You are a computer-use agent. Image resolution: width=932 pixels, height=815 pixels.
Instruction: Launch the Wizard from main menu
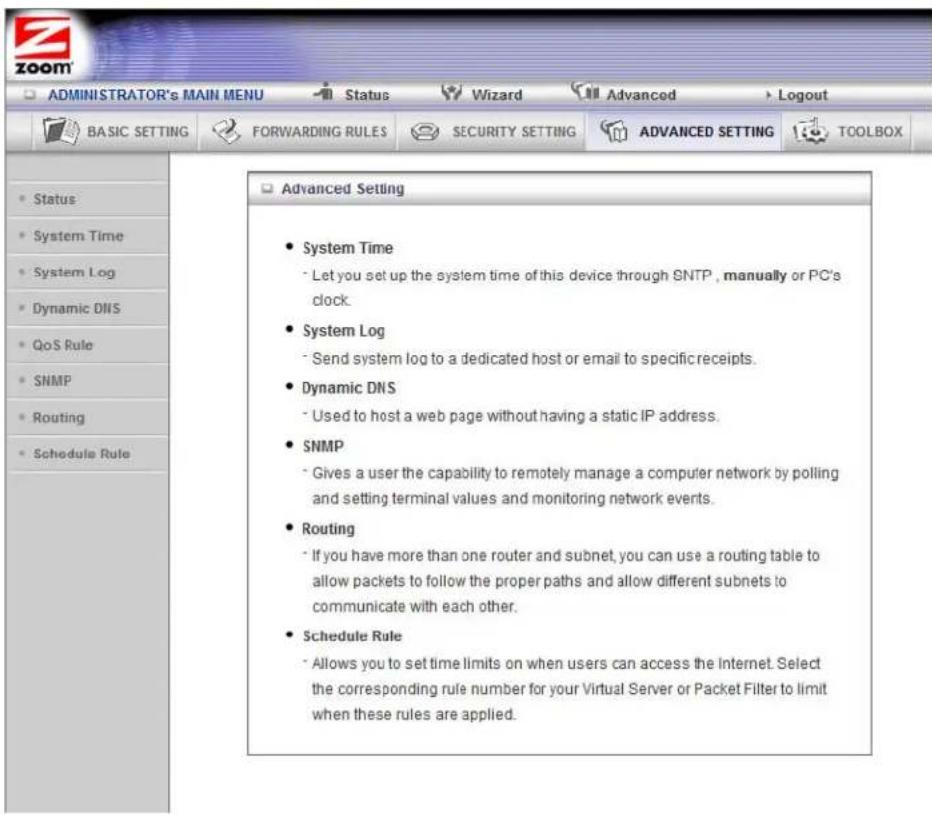pos(497,95)
